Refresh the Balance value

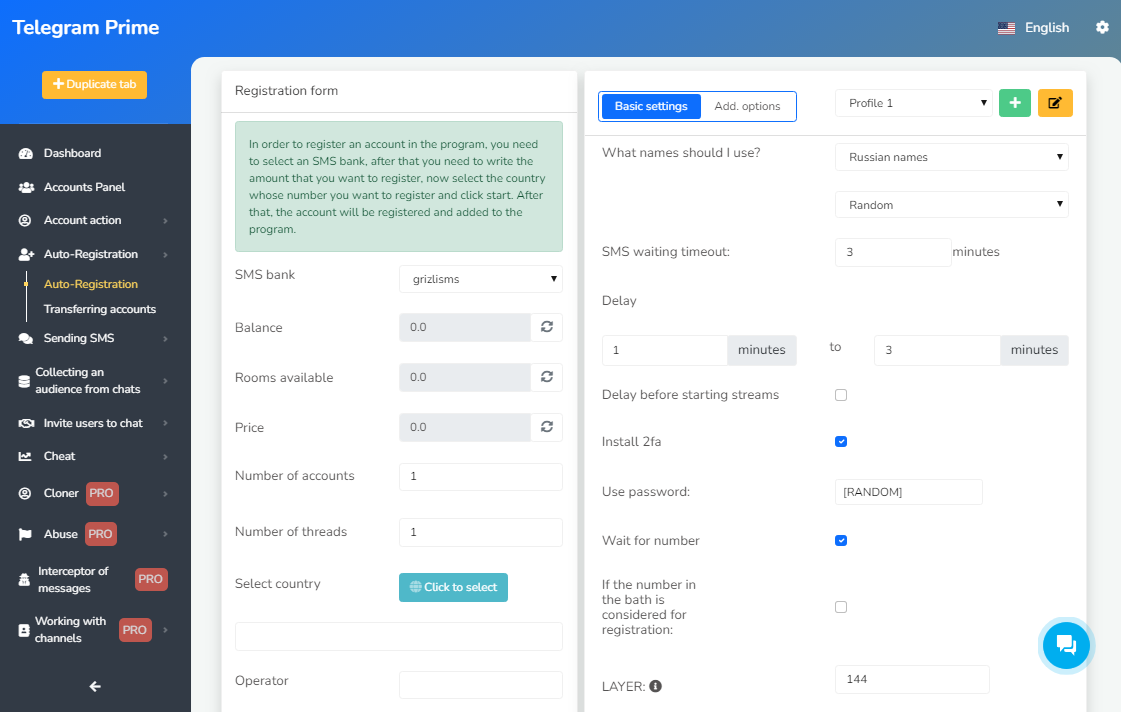pyautogui.click(x=547, y=328)
